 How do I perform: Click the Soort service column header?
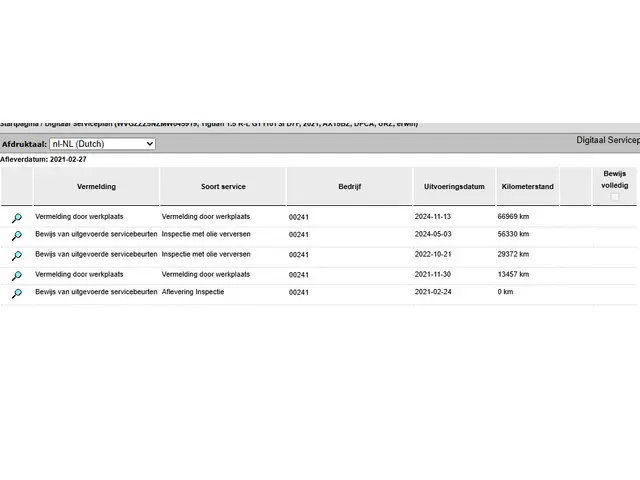pyautogui.click(x=222, y=187)
